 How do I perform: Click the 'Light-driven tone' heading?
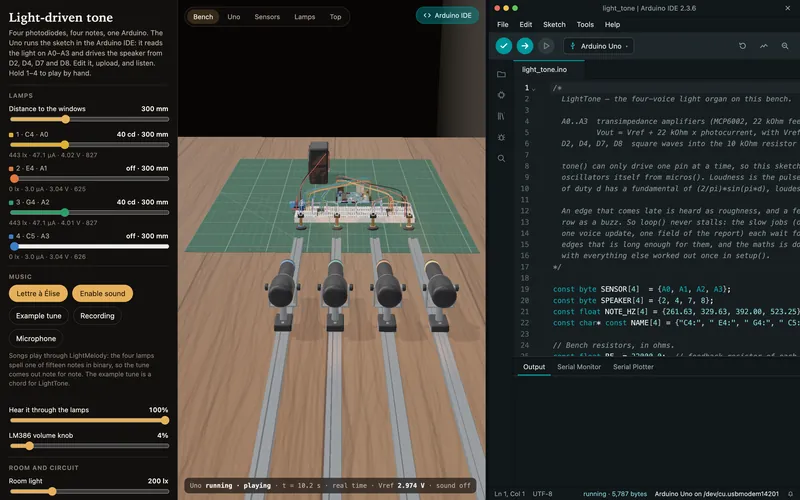61,17
